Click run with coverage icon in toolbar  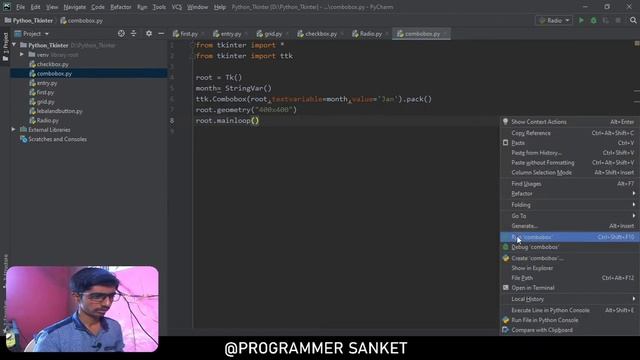[x=606, y=20]
